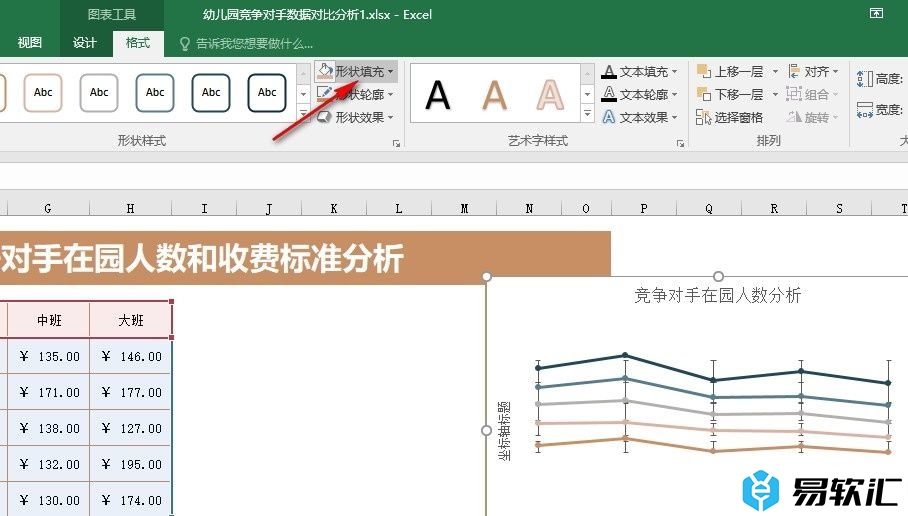
Task: Click the 中班 table header cell
Action: [x=49, y=320]
